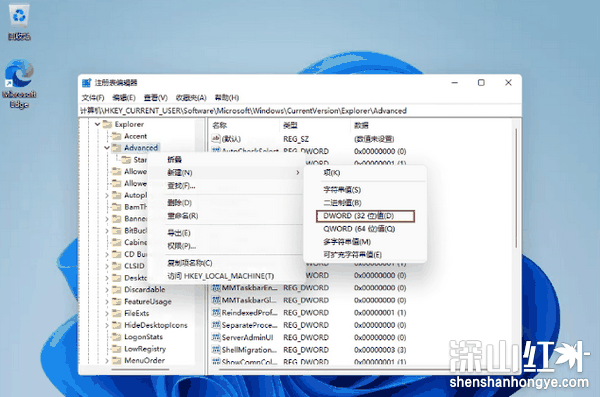This screenshot has width=600, height=397.
Task: Click the MMTaskbarEn... DWORD value icon
Action: tap(216, 288)
